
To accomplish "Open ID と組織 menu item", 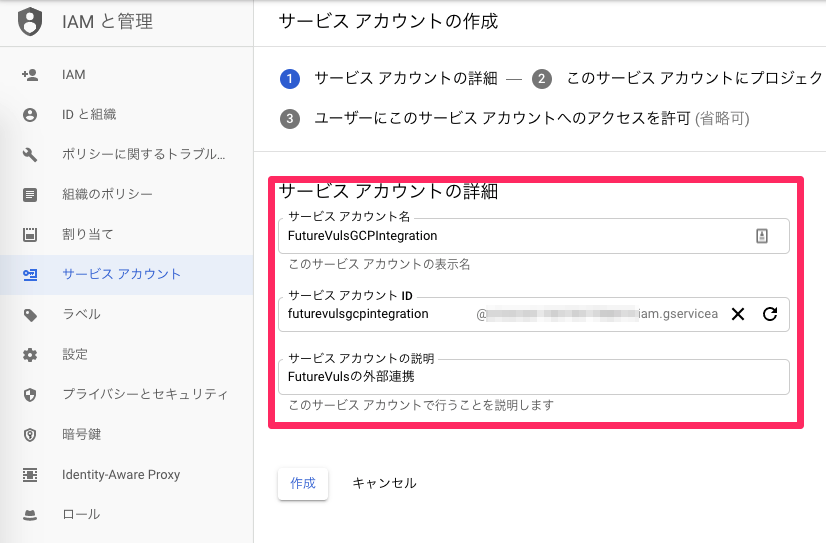I will 126,114.
